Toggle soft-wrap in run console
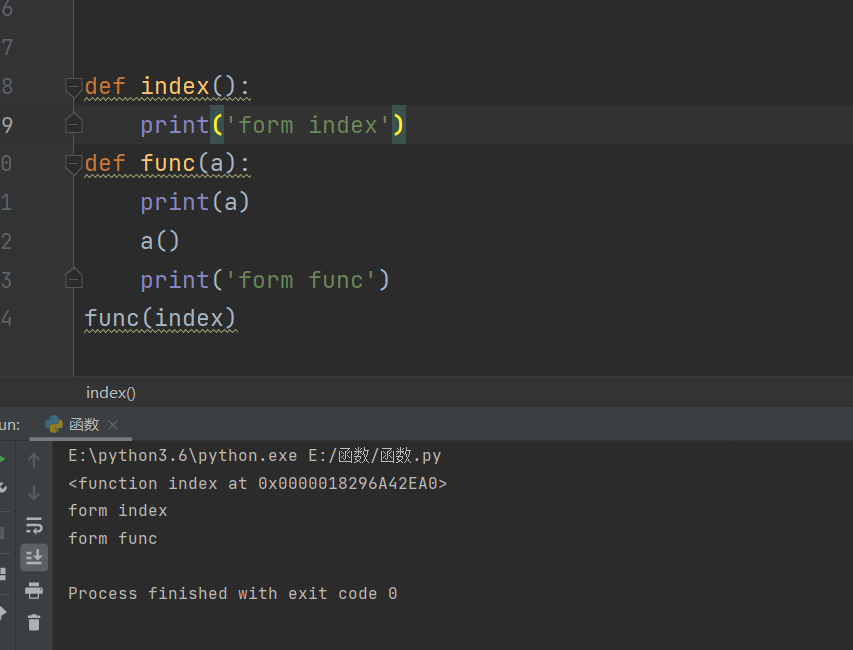Screen dimensions: 853x650 coord(34,525)
